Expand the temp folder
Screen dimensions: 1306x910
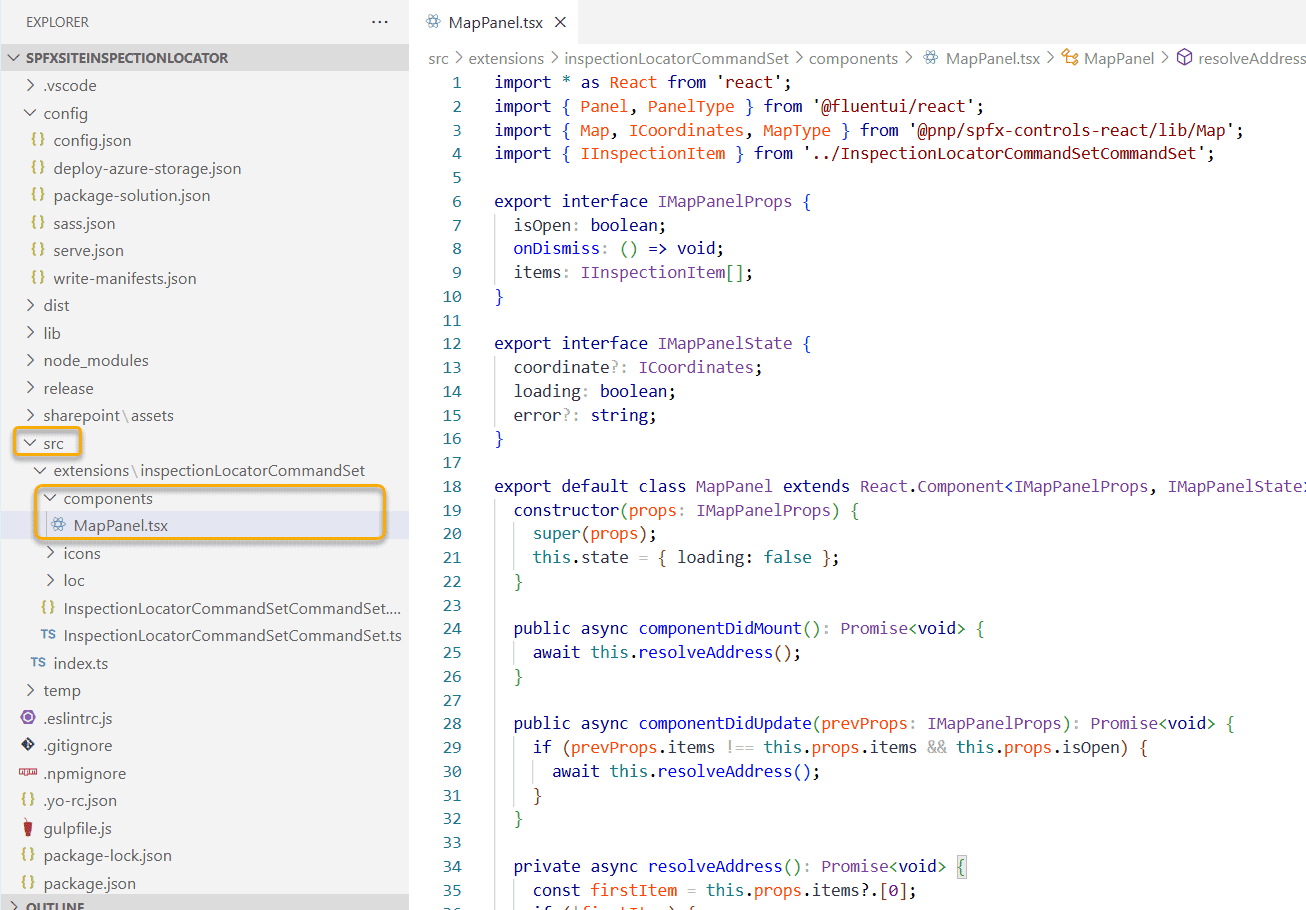pyautogui.click(x=30, y=690)
